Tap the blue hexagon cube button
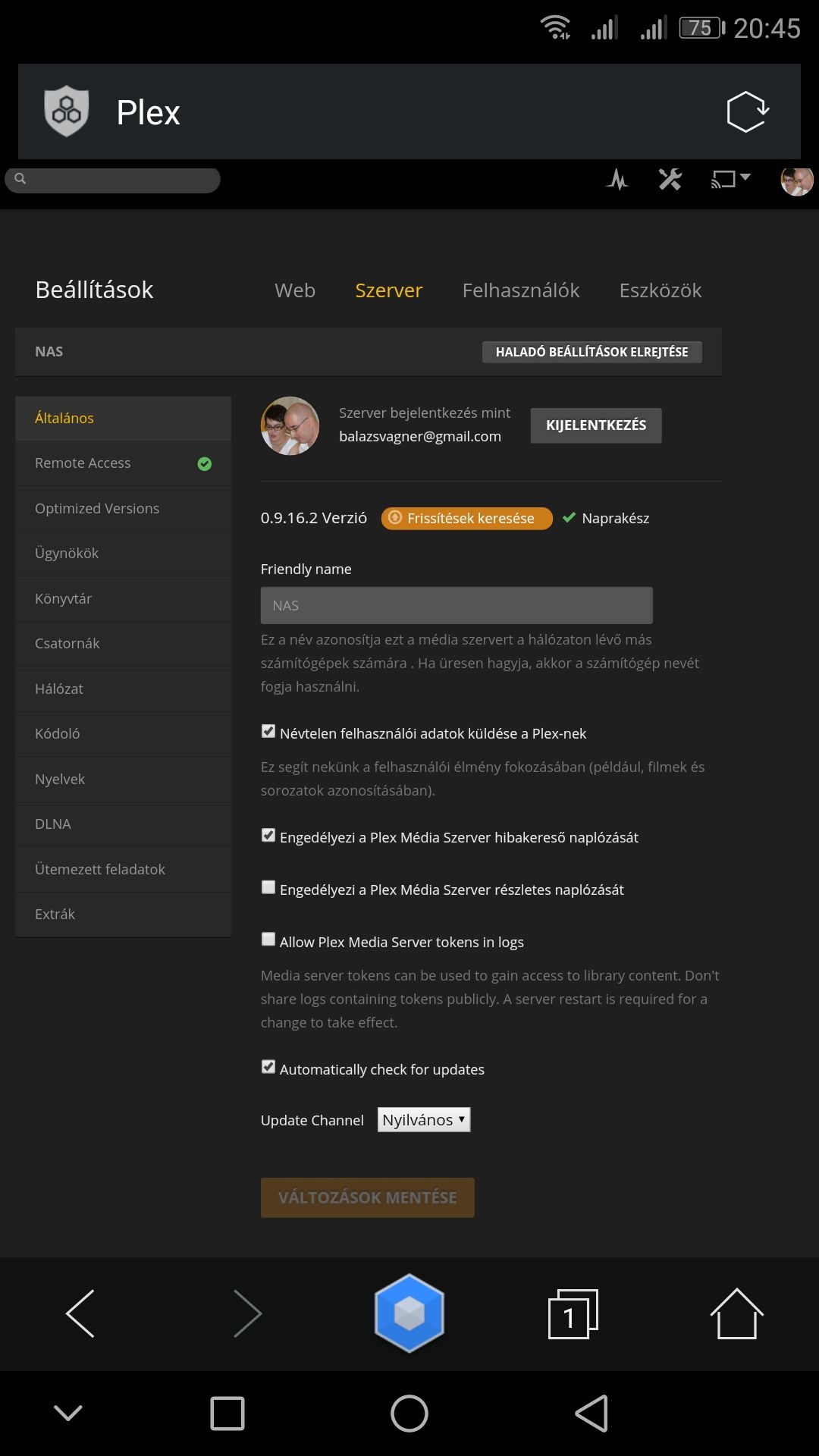Screen dimensions: 819x1456 point(409,1313)
